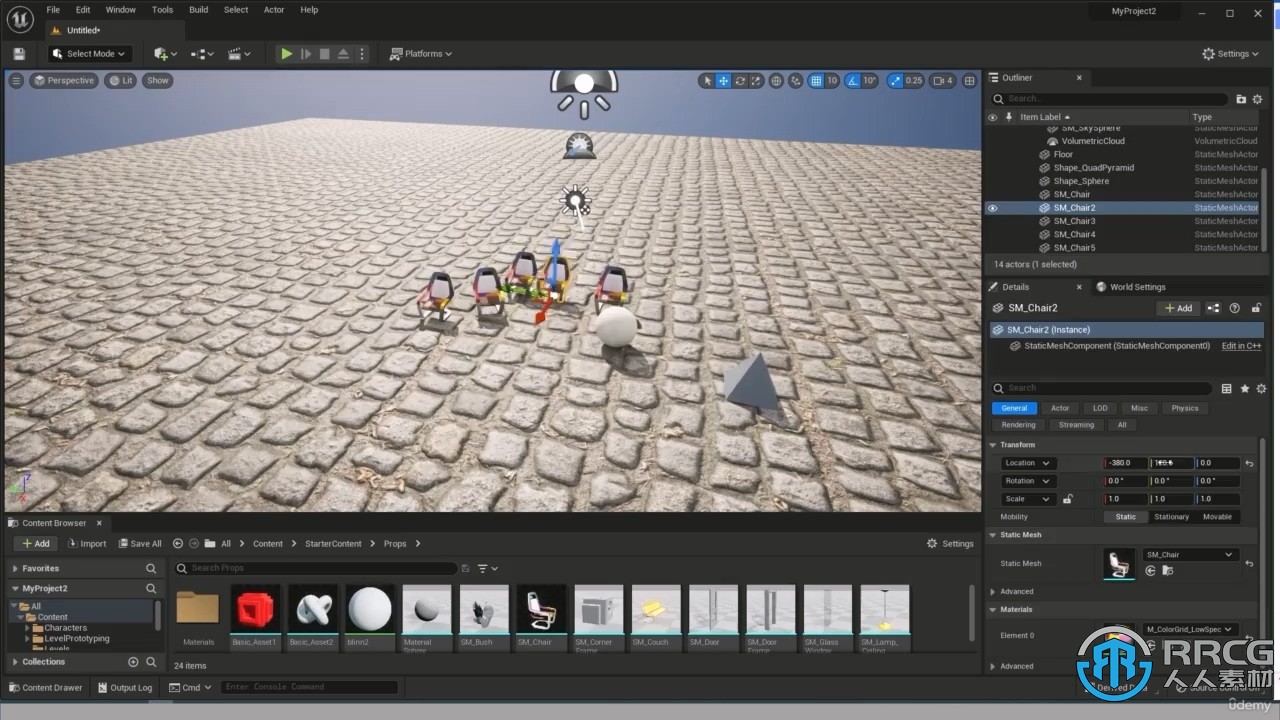Screen dimensions: 1280x720
Task: Click the skip frame playback button
Action: [x=306, y=54]
